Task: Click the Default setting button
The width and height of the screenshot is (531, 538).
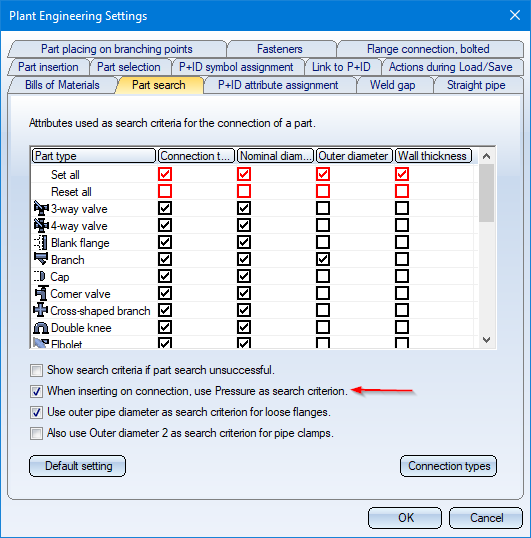Action: click(x=78, y=466)
